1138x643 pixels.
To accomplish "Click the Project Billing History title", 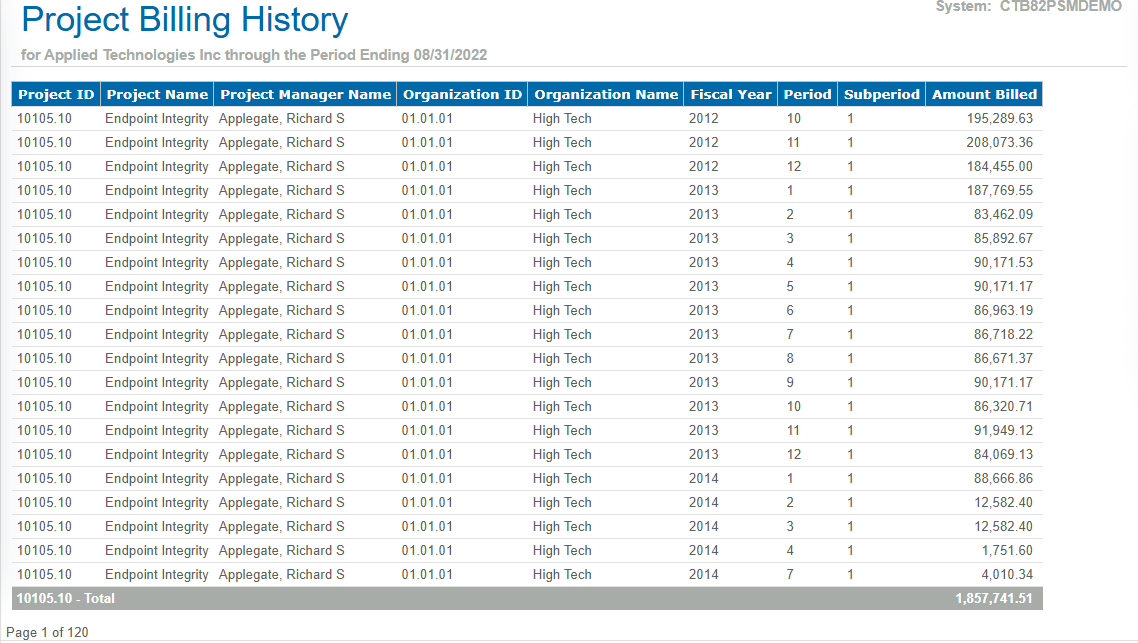I will coord(185,19).
